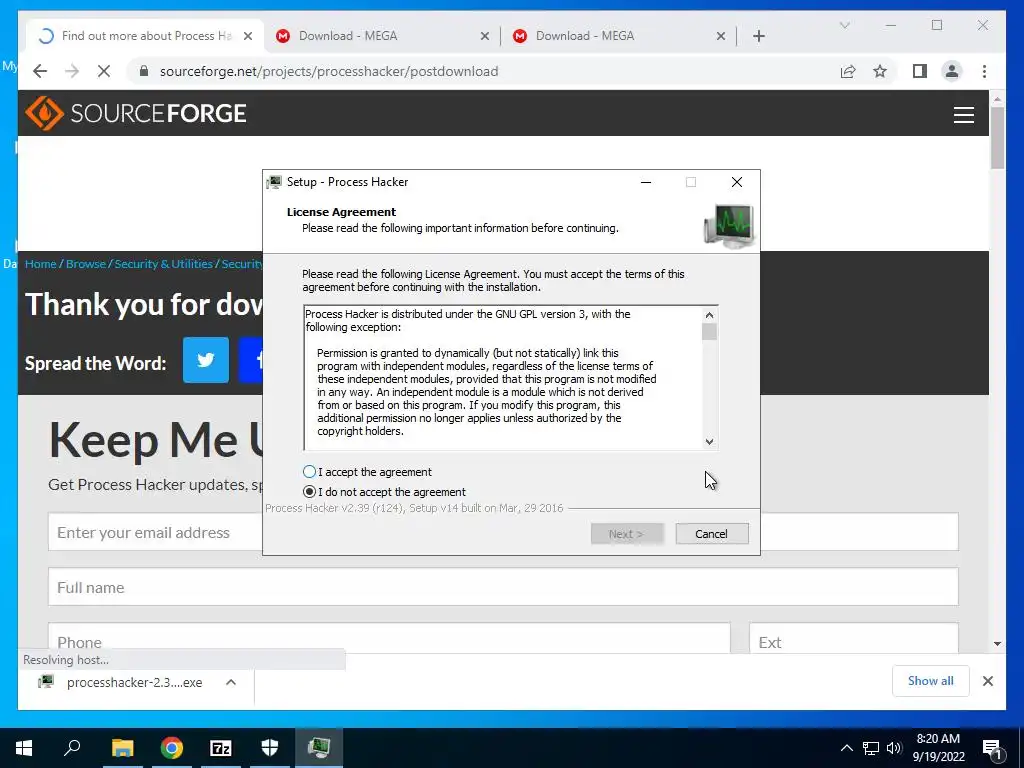Click the Ext input field
Viewport: 1024px width, 768px height.
point(854,638)
